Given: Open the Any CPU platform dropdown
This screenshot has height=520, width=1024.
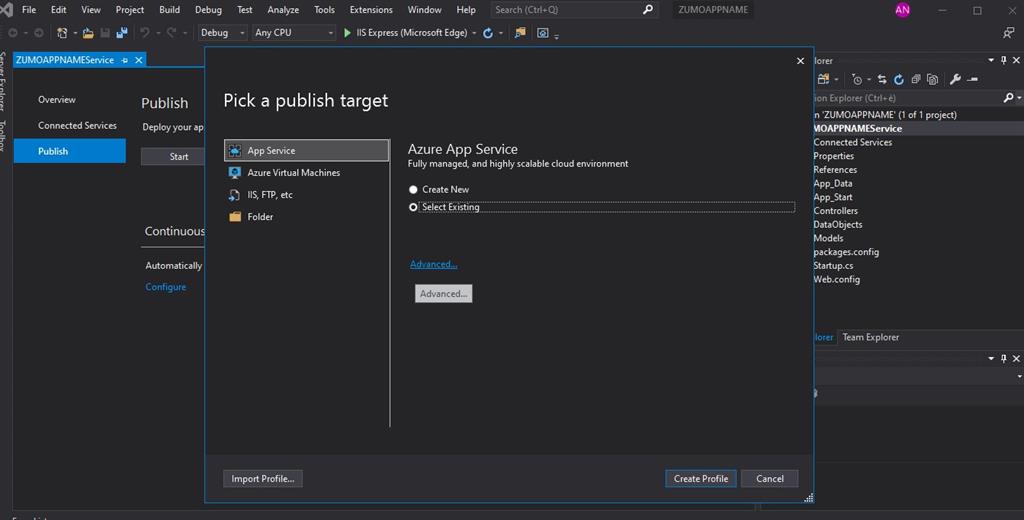Looking at the screenshot, I should point(294,33).
